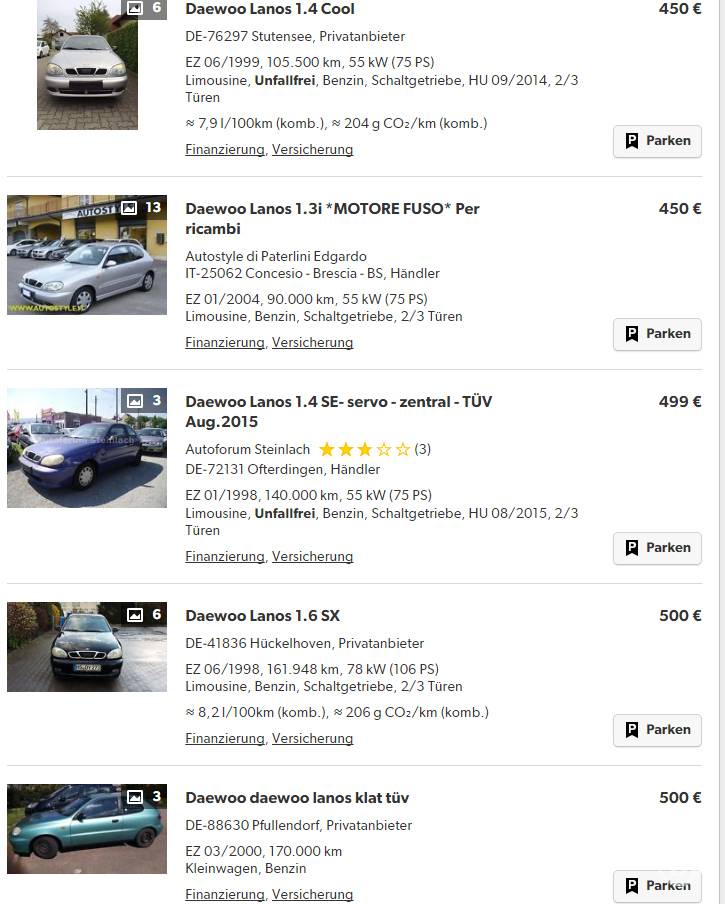Click Versicherung under Lanos 1.6 SX
This screenshot has height=904, width=725.
pos(312,739)
